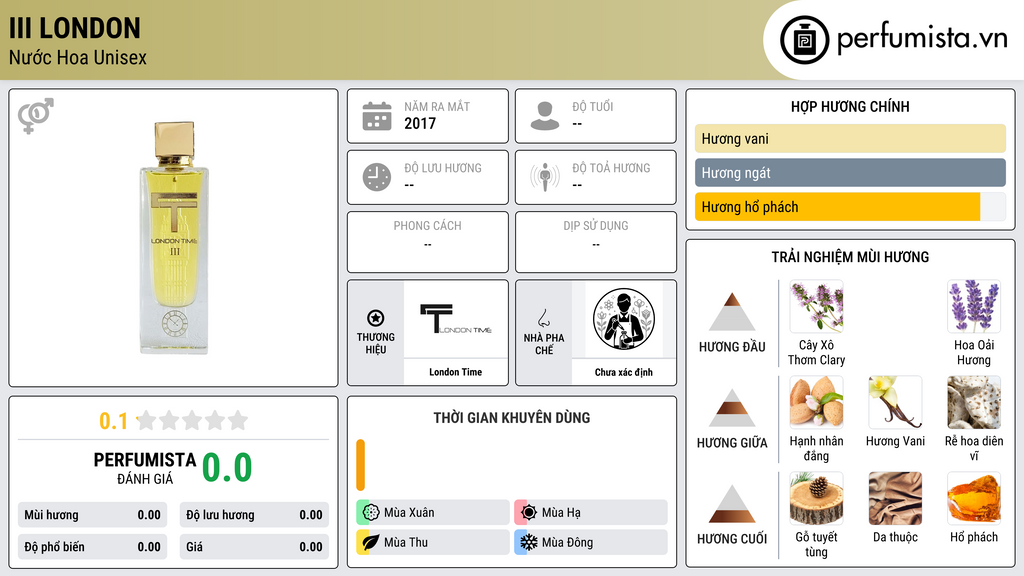Click the perfumista.vn bottle logo icon
1024x576 pixels.
804,40
